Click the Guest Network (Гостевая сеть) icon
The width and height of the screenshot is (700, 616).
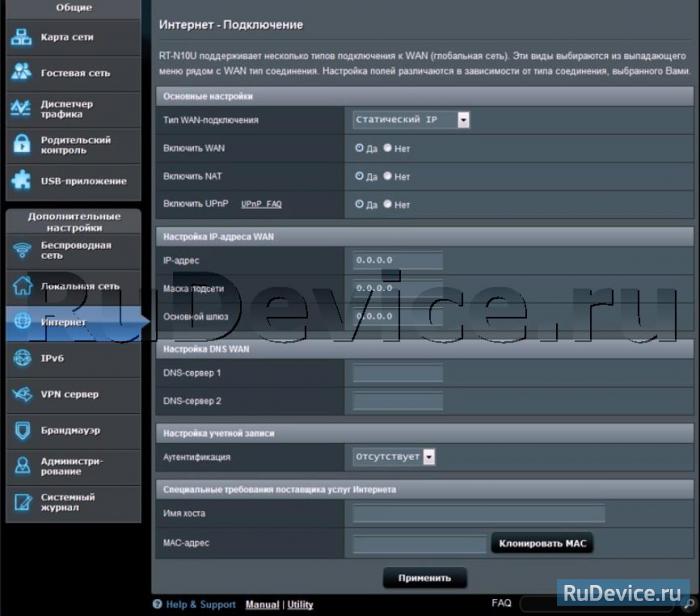click(22, 73)
